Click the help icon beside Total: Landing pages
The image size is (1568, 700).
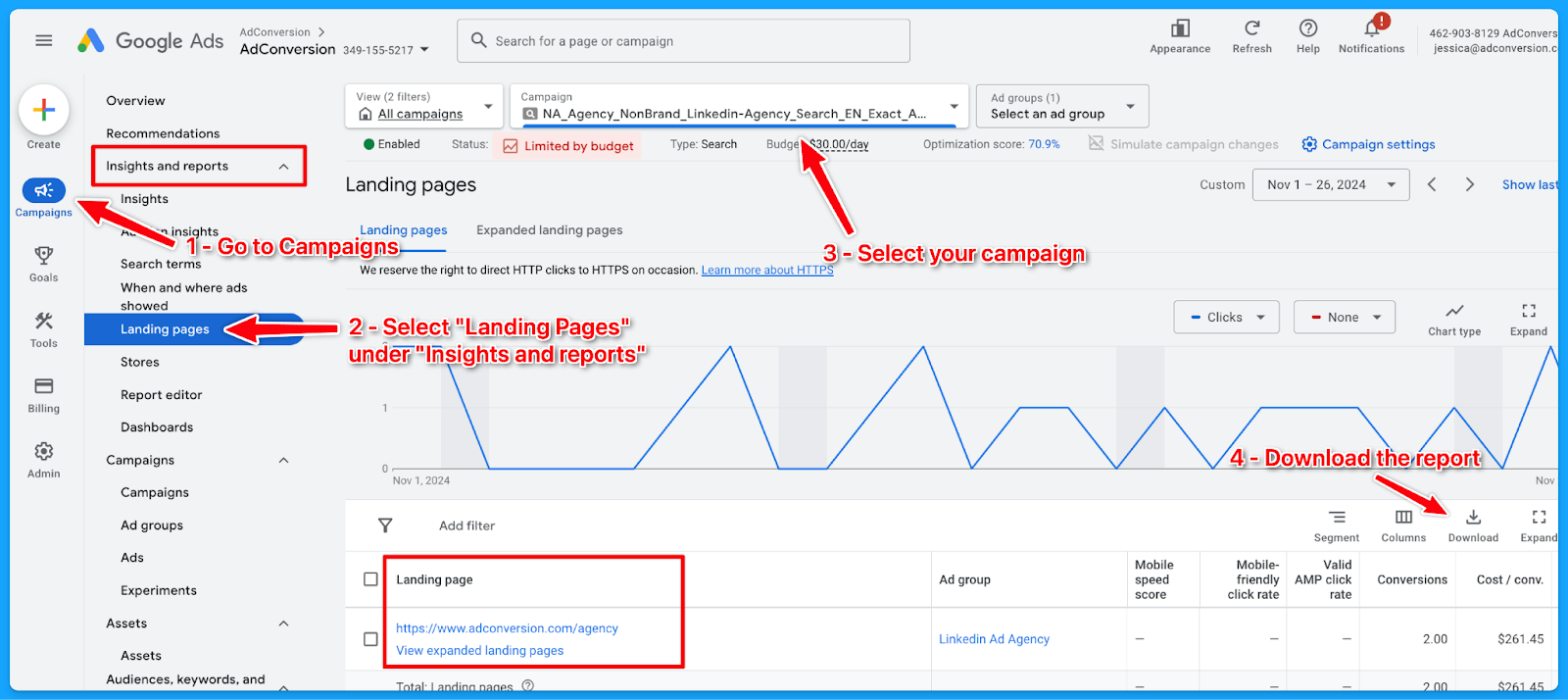pos(528,686)
